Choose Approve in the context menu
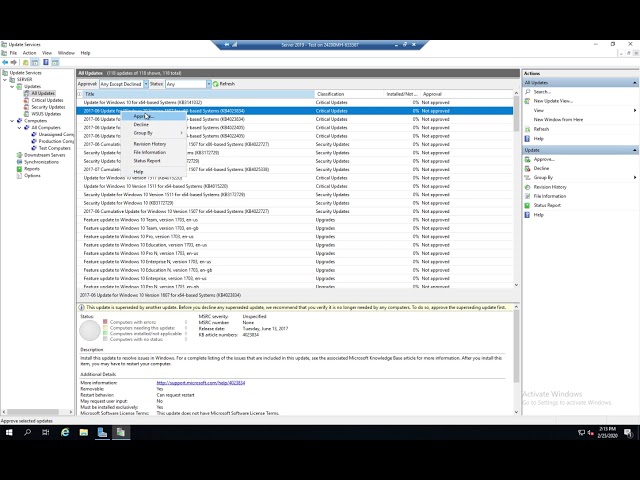 tap(154, 116)
